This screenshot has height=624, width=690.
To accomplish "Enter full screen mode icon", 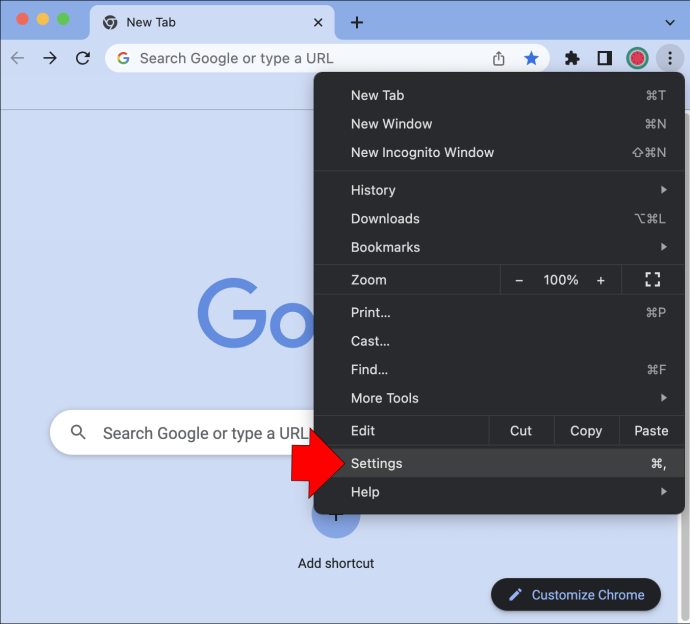I will (x=653, y=279).
